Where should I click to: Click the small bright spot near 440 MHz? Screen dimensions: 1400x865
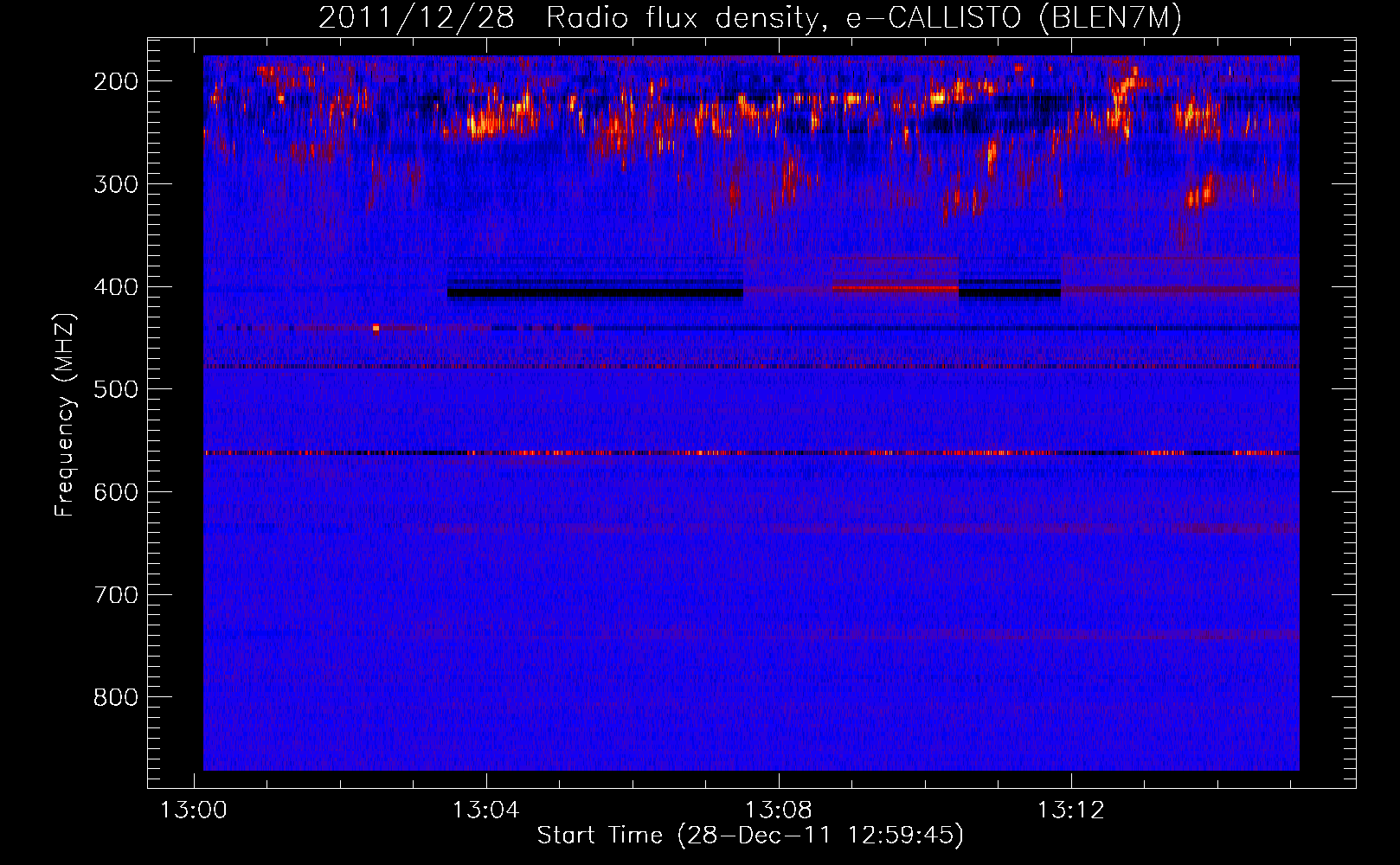coord(376,328)
